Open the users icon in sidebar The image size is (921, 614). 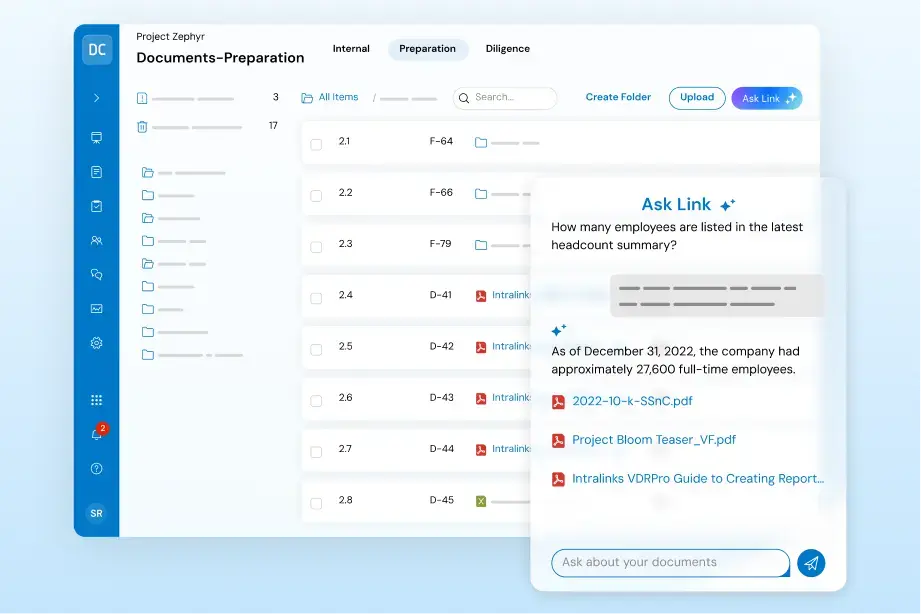(x=97, y=240)
